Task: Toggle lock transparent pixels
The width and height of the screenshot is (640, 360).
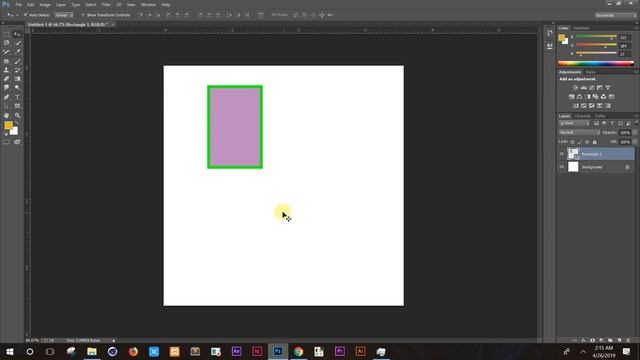Action: click(x=572, y=142)
